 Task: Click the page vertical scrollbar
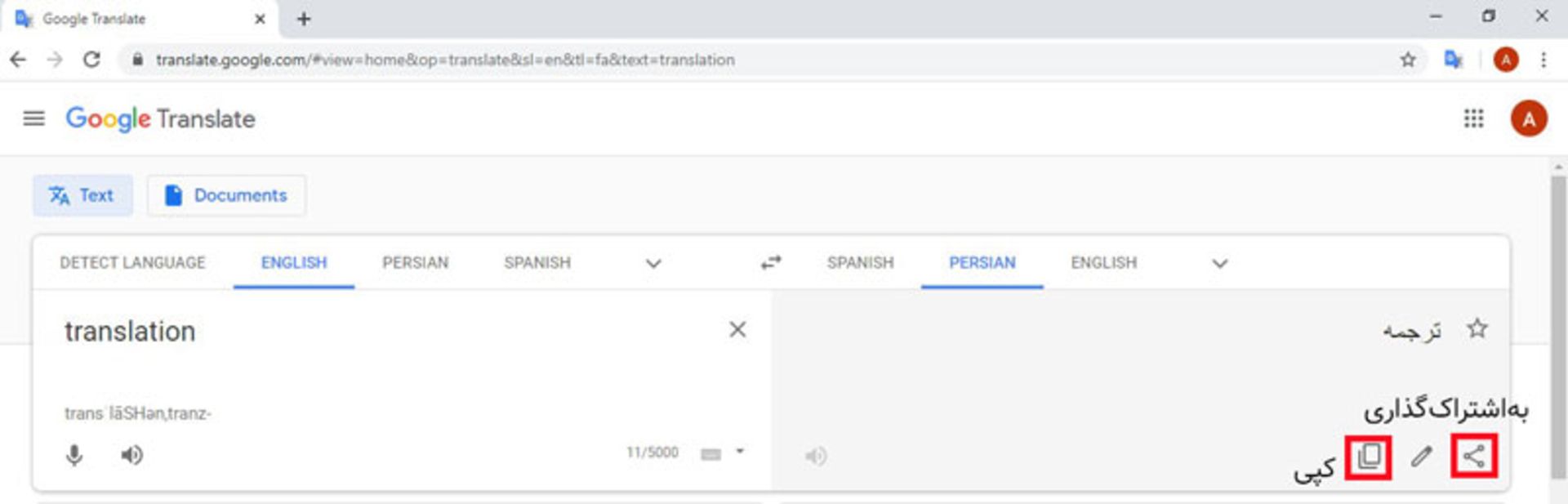tap(1558, 327)
